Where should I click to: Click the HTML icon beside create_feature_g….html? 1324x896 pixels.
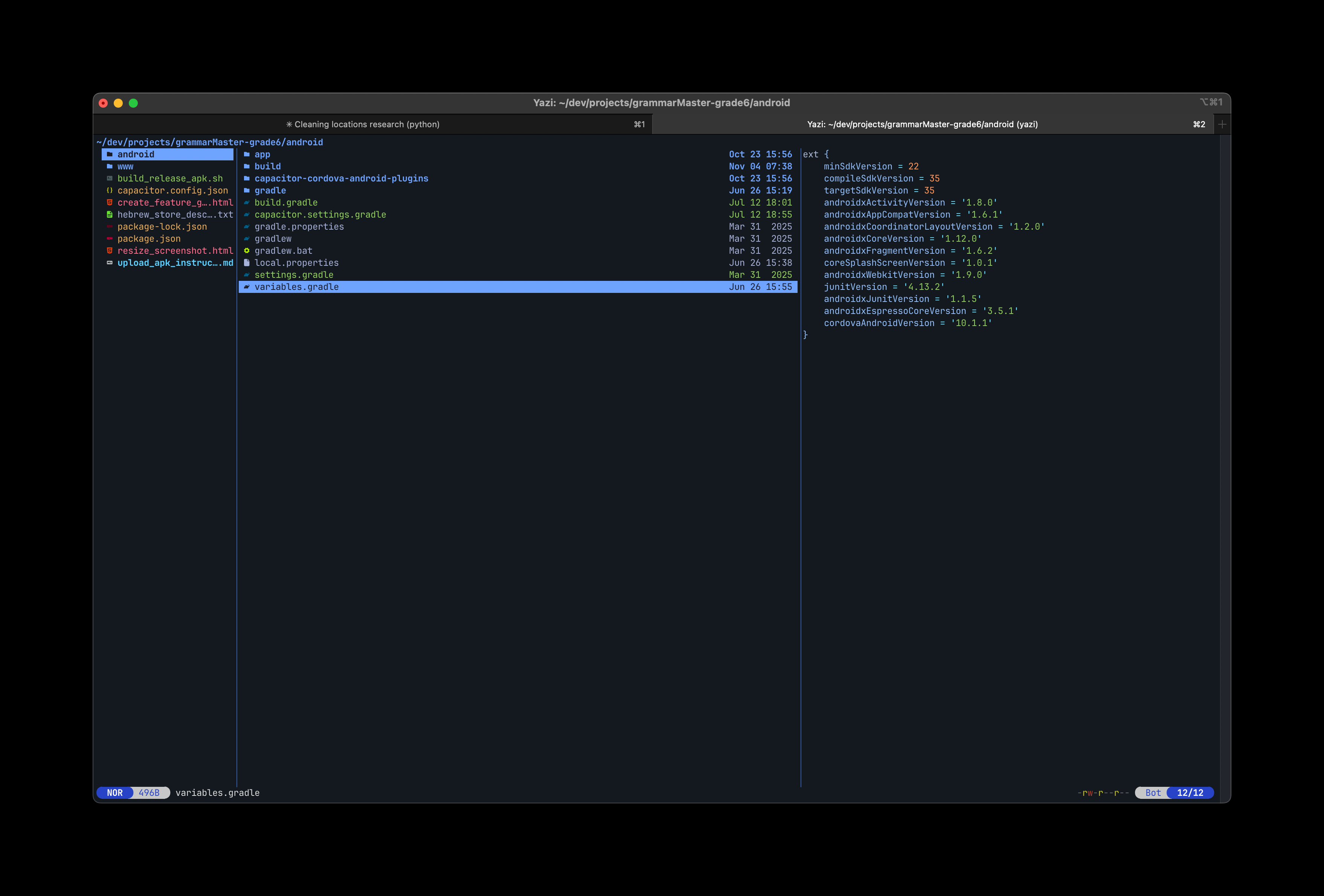pos(109,203)
